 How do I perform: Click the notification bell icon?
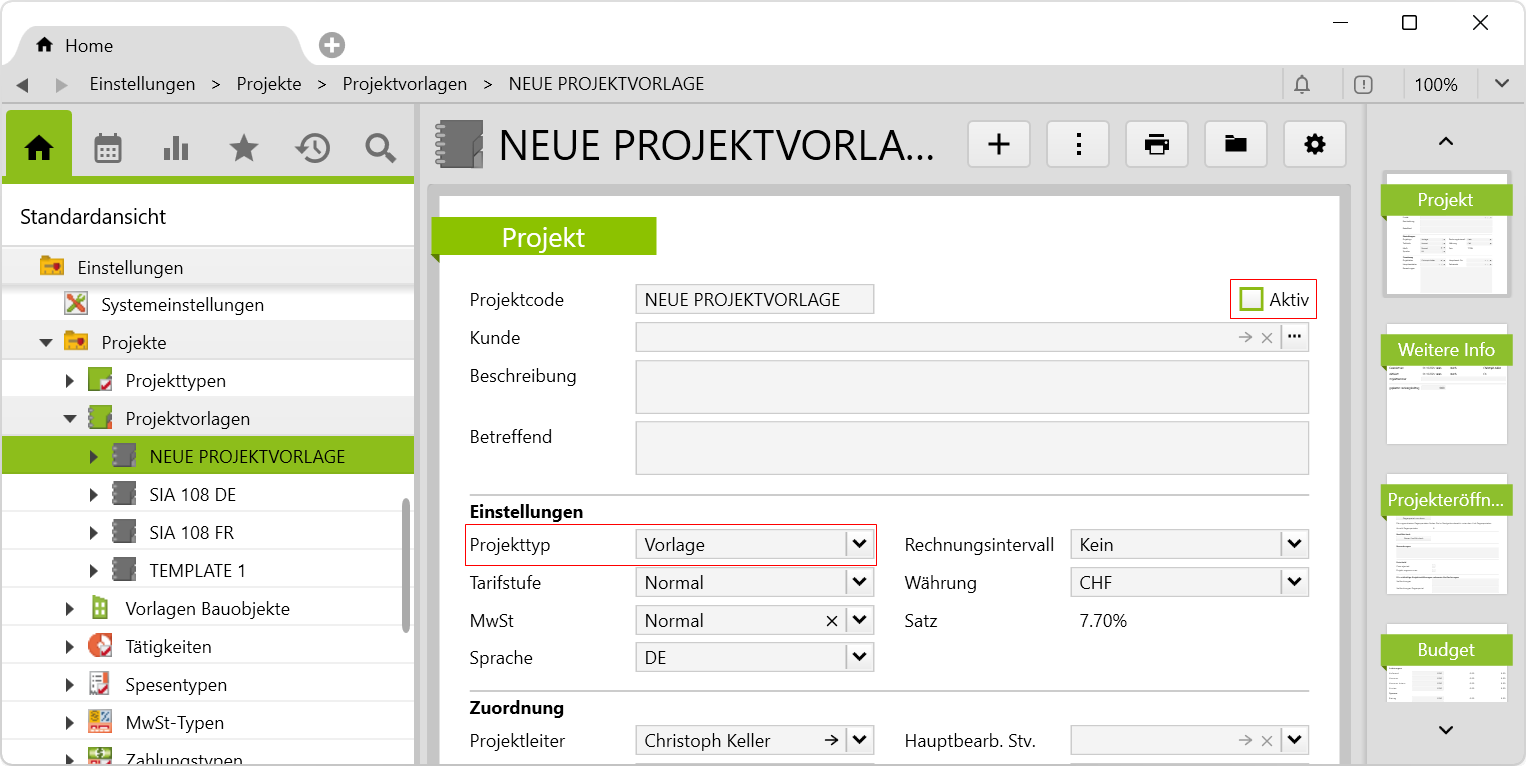click(1302, 85)
